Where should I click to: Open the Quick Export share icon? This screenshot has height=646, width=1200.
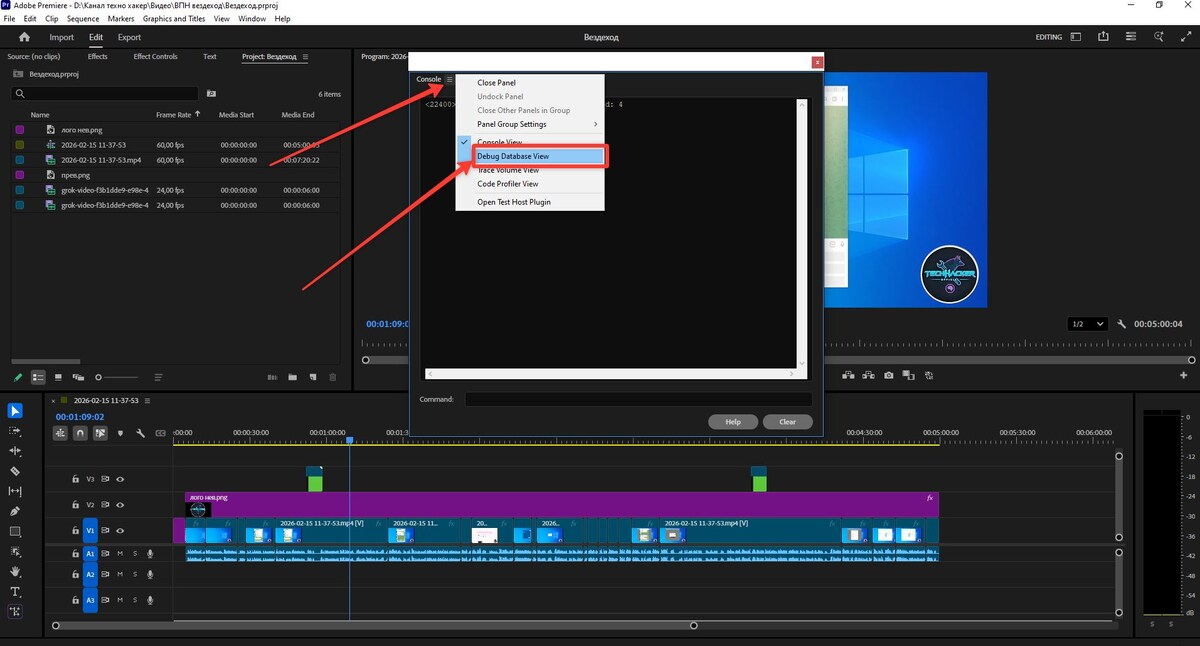click(x=1103, y=37)
